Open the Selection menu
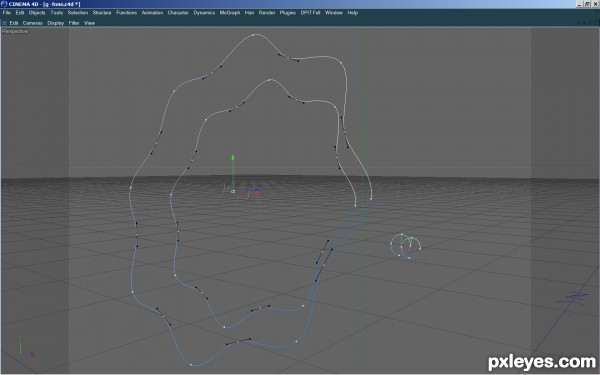This screenshot has width=600, height=375. click(x=78, y=13)
